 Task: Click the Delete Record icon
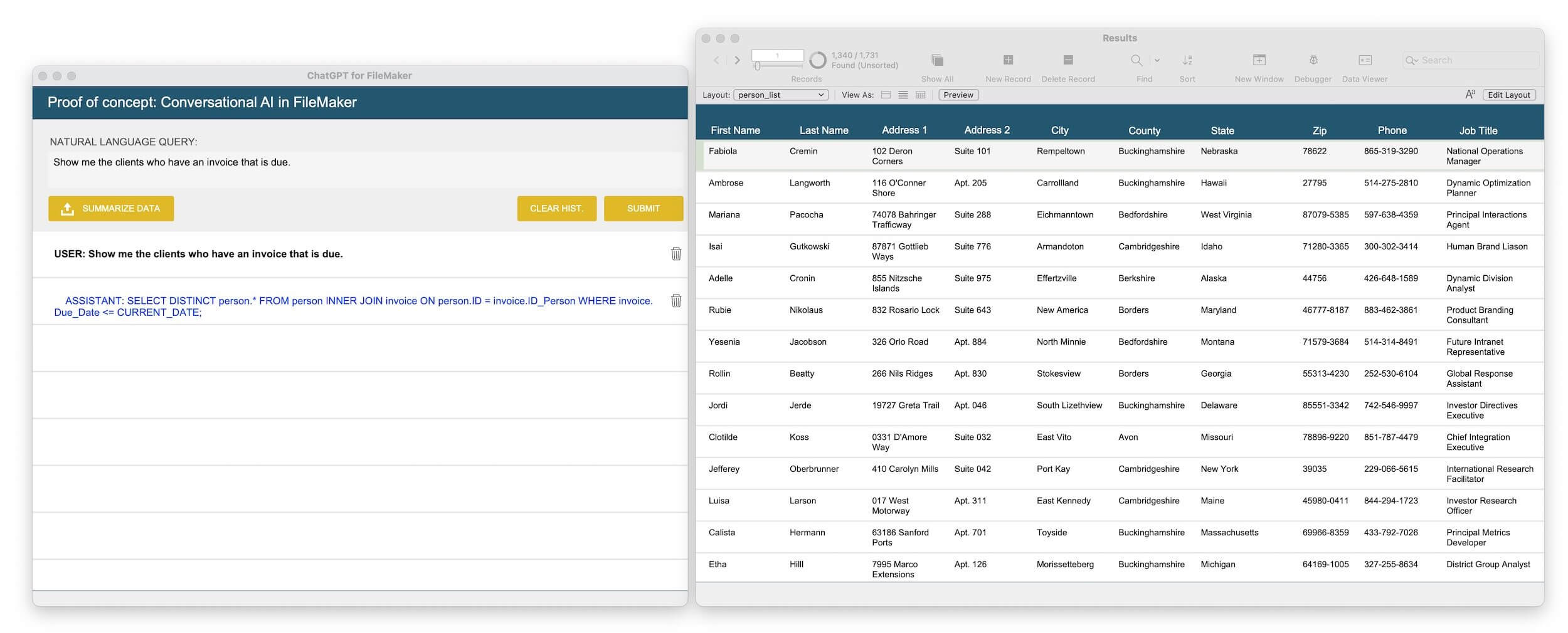pyautogui.click(x=1068, y=60)
